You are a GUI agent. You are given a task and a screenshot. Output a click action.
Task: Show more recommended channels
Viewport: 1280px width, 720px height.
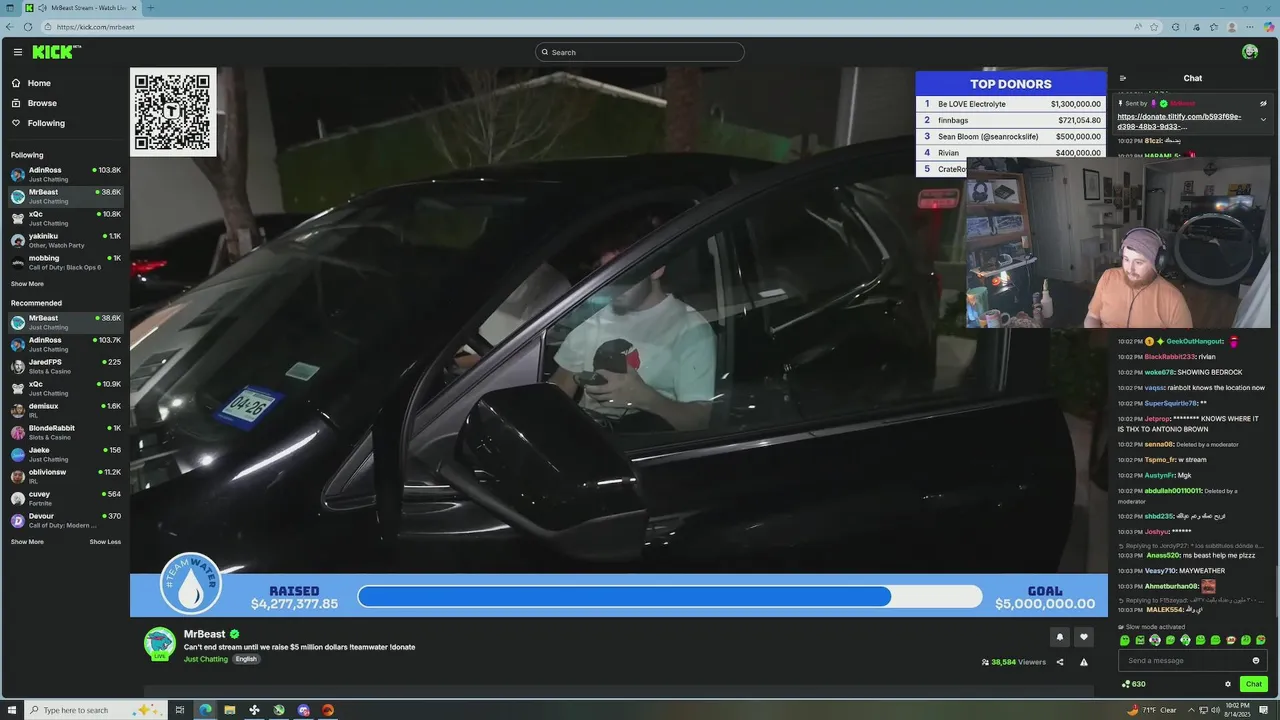tap(27, 542)
